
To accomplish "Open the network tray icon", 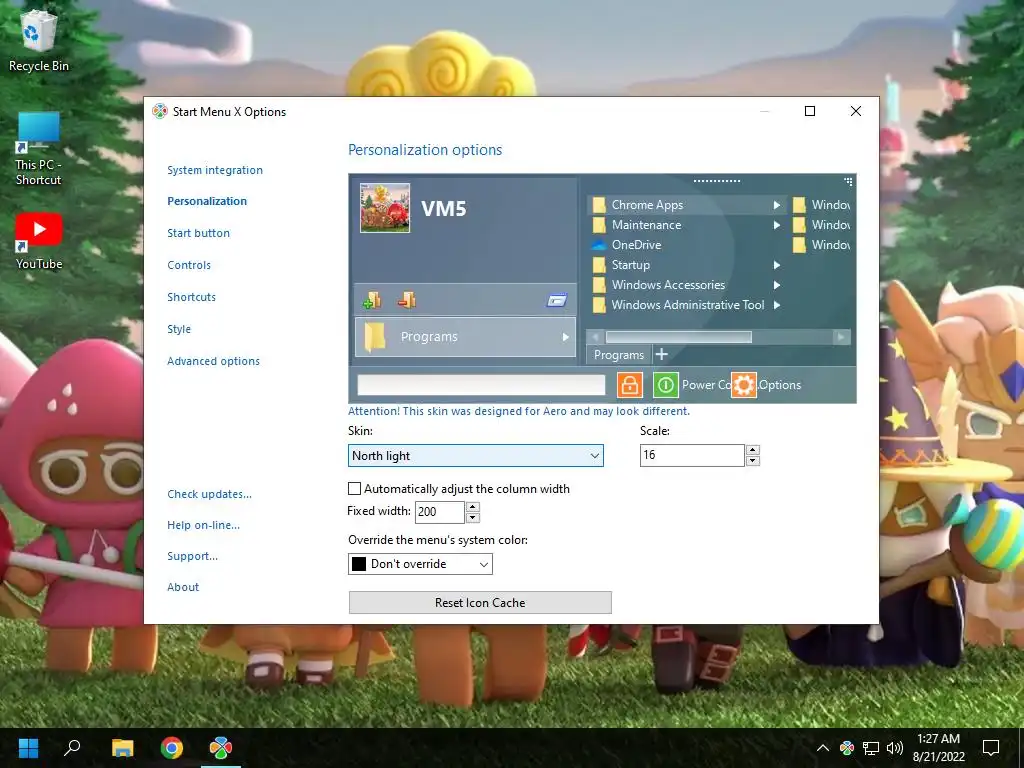I will (871, 748).
